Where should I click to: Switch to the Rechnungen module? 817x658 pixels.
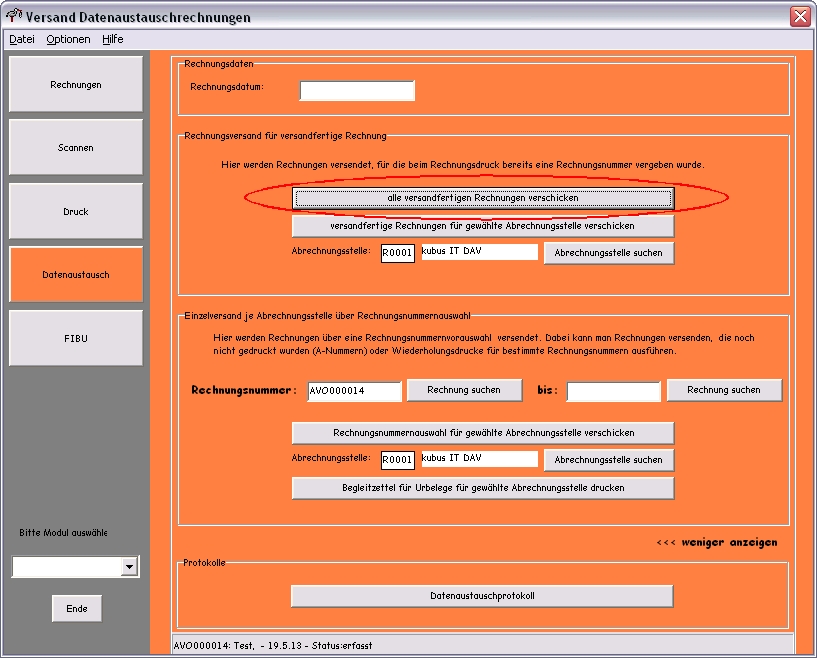tap(76, 84)
